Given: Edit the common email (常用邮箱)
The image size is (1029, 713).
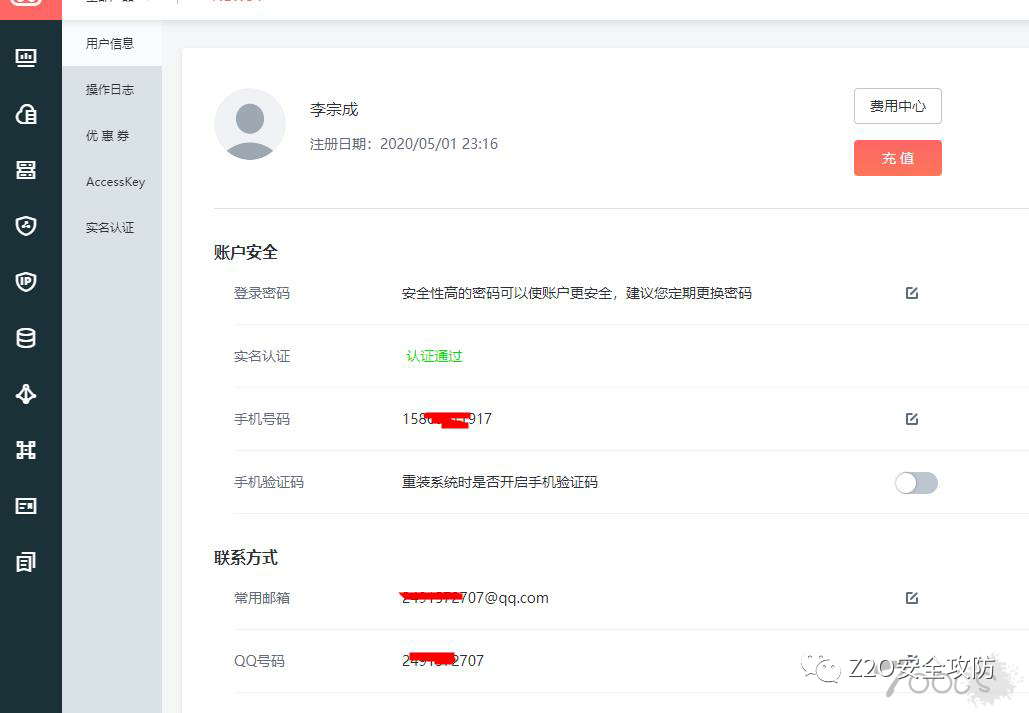Looking at the screenshot, I should point(912,598).
